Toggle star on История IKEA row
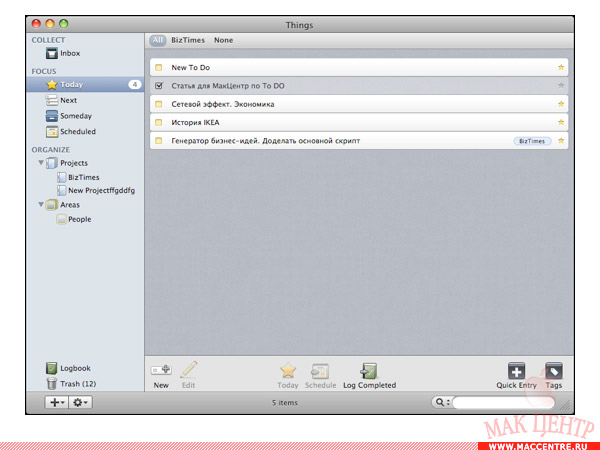 (x=561, y=122)
